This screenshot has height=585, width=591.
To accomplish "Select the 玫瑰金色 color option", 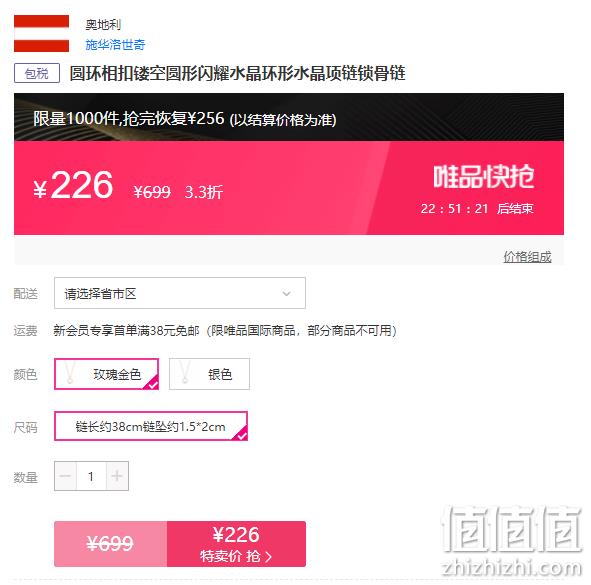I will click(x=107, y=374).
